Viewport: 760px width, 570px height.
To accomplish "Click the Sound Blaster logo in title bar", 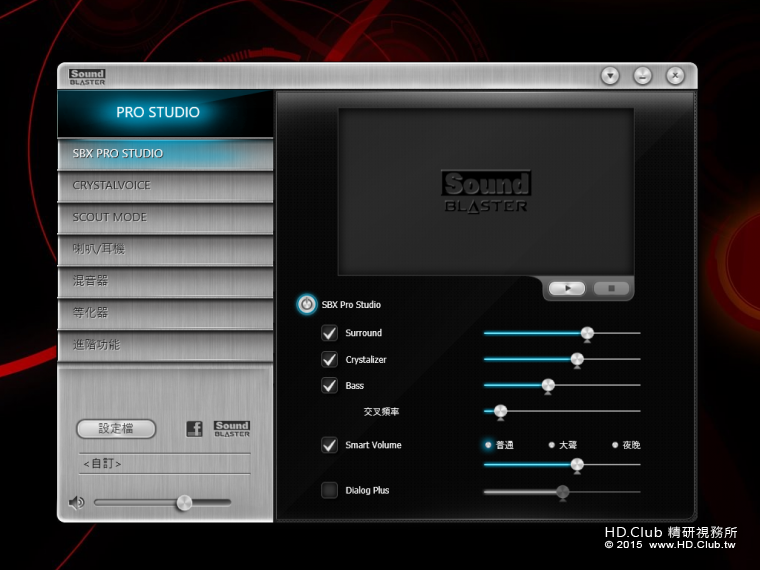I will point(87,77).
